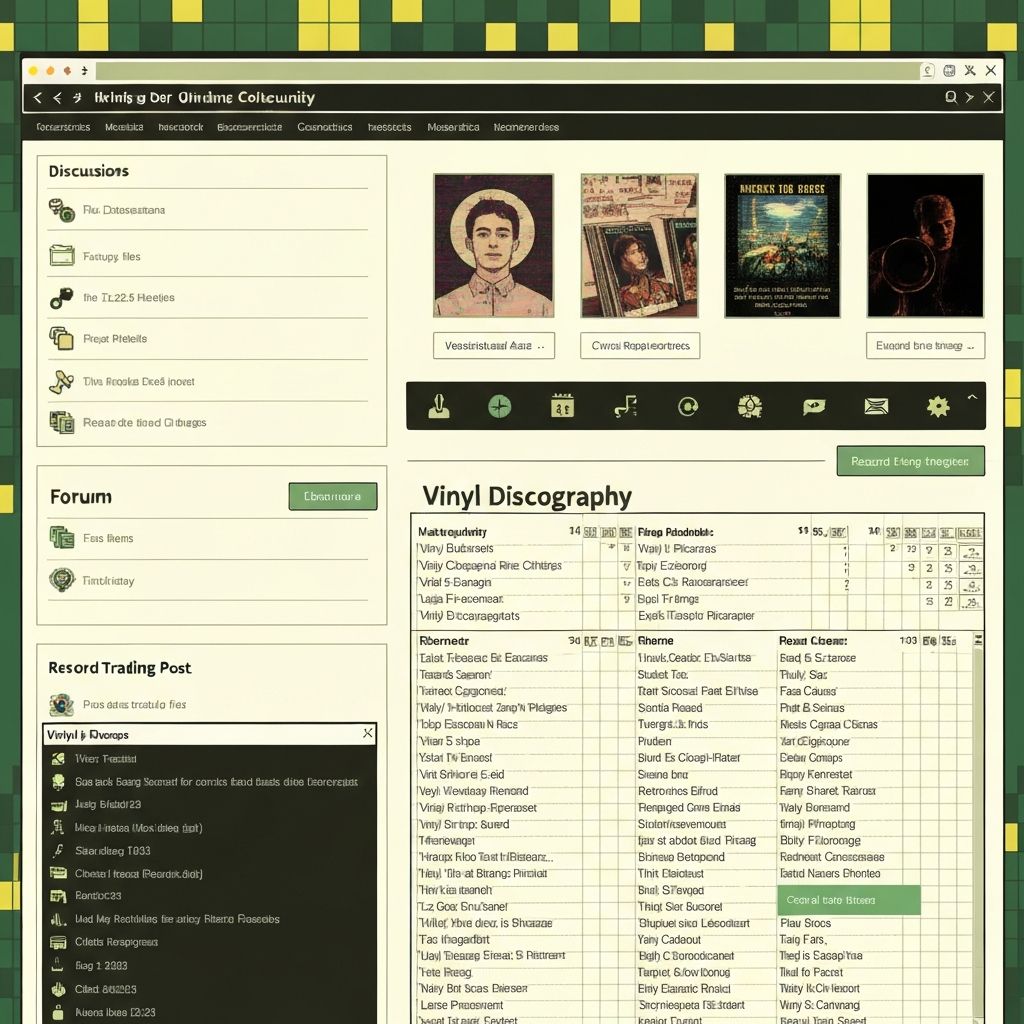Click the first nav tab below title bar
Viewport: 1024px width, 1024px height.
pos(63,127)
